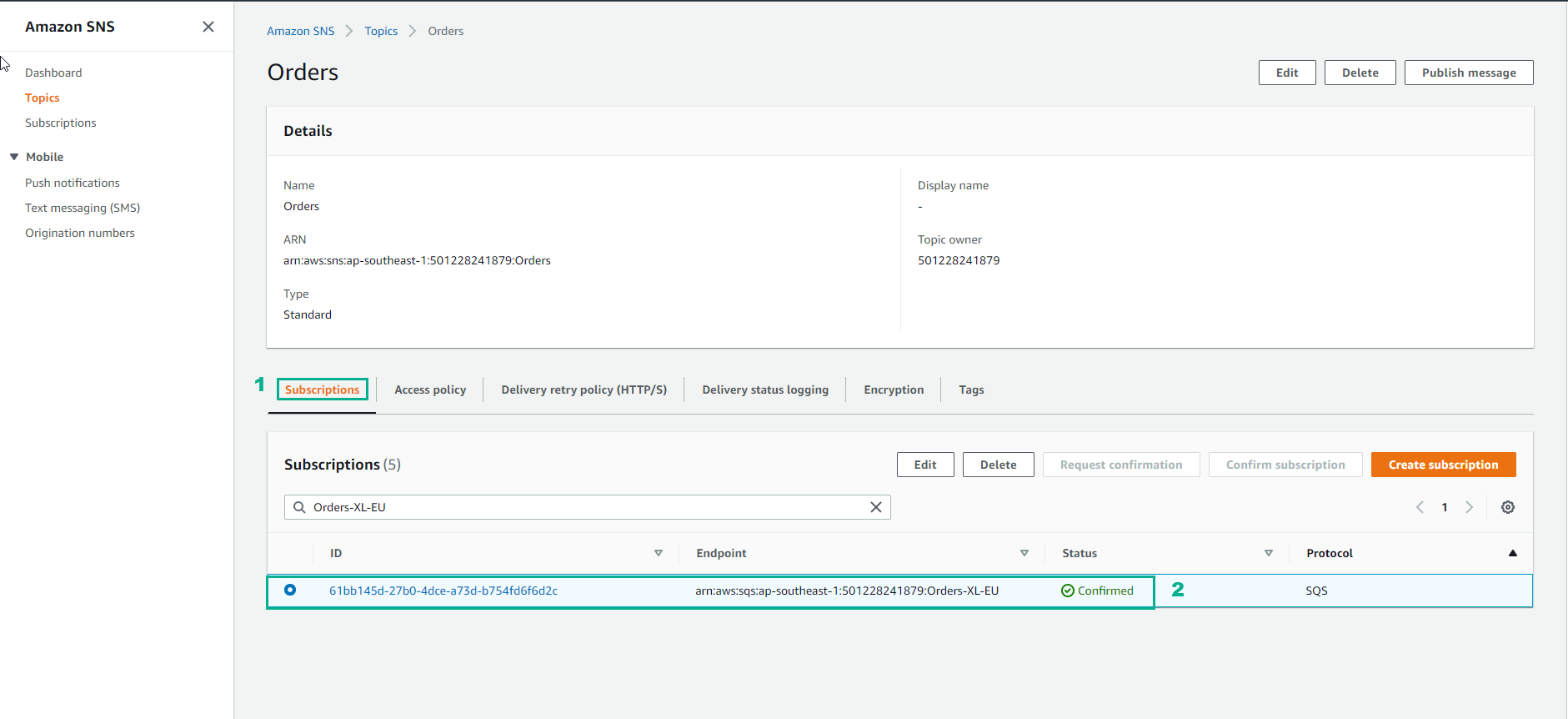Switch to the Subscriptions tab
This screenshot has height=719, width=1568.
tap(322, 390)
